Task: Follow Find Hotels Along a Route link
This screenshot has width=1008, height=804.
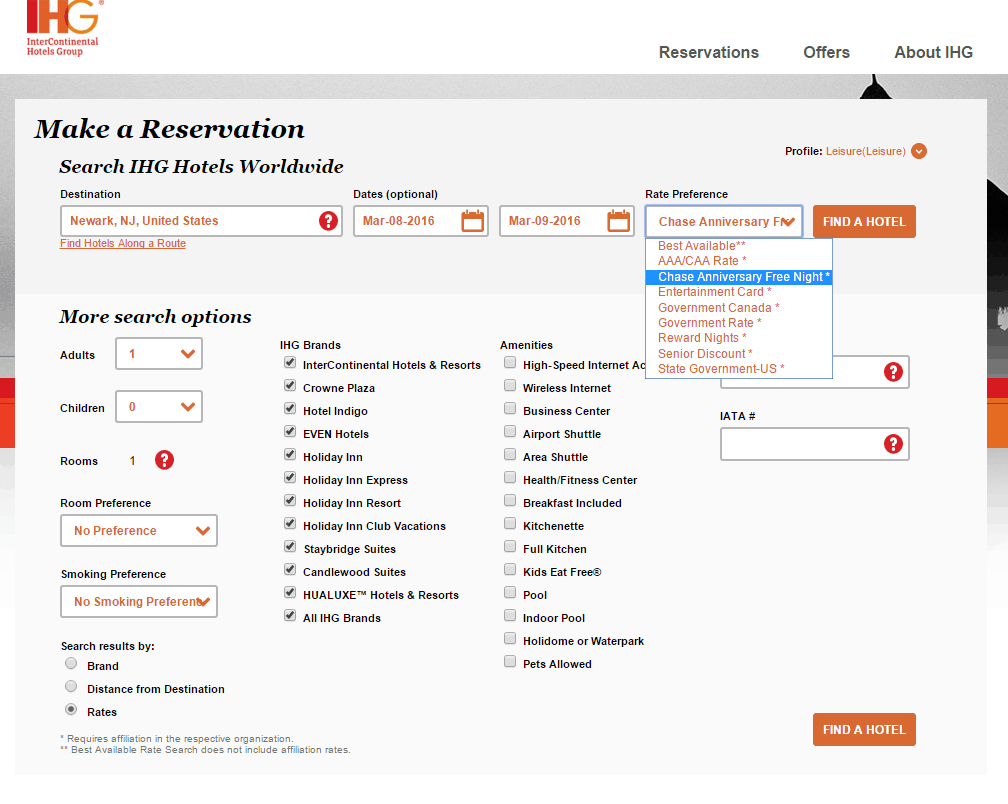Action: pyautogui.click(x=123, y=244)
